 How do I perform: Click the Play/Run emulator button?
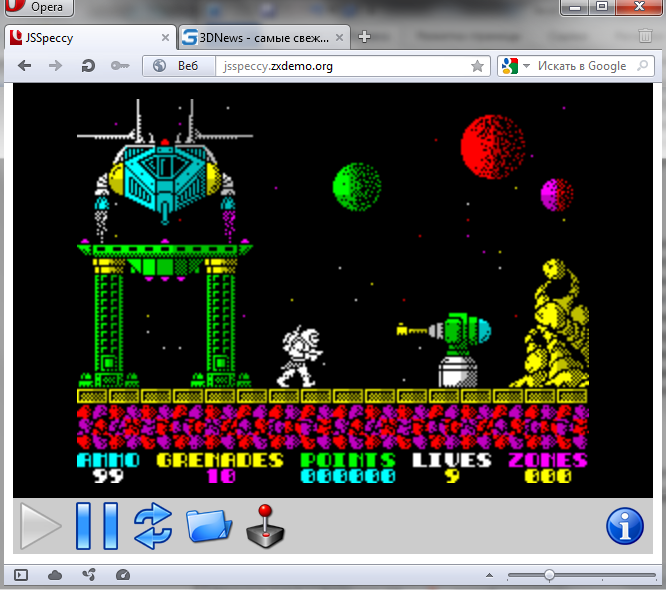(40, 525)
